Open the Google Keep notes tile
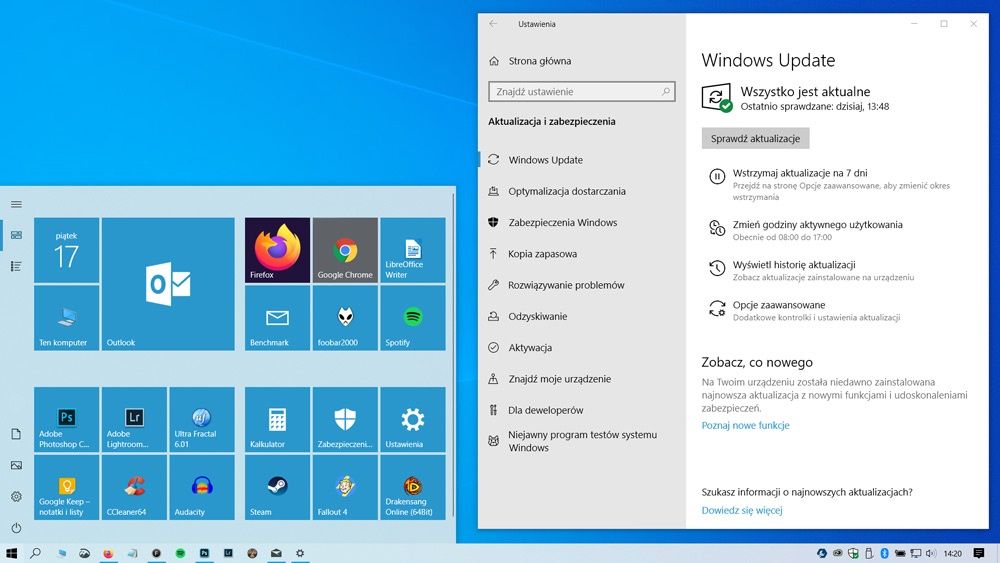 tap(66, 487)
